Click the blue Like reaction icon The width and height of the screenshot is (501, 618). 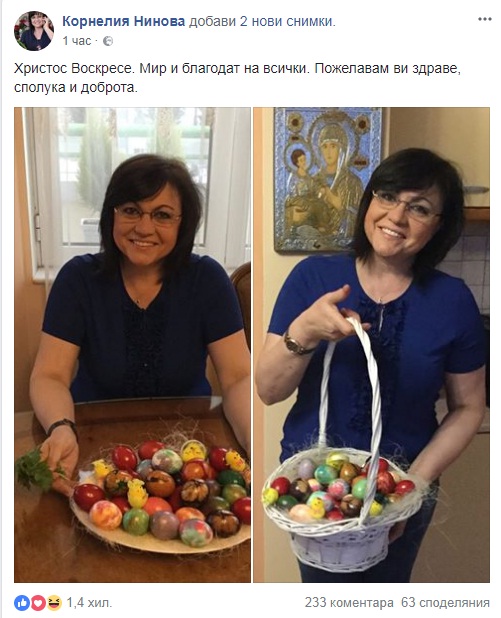pyautogui.click(x=22, y=603)
